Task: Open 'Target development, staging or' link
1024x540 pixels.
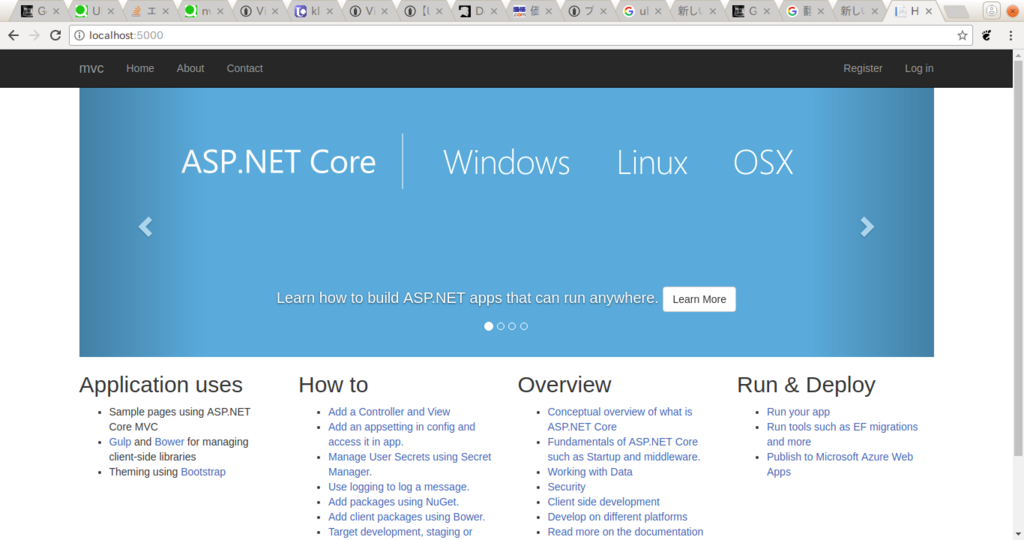Action: click(x=400, y=532)
